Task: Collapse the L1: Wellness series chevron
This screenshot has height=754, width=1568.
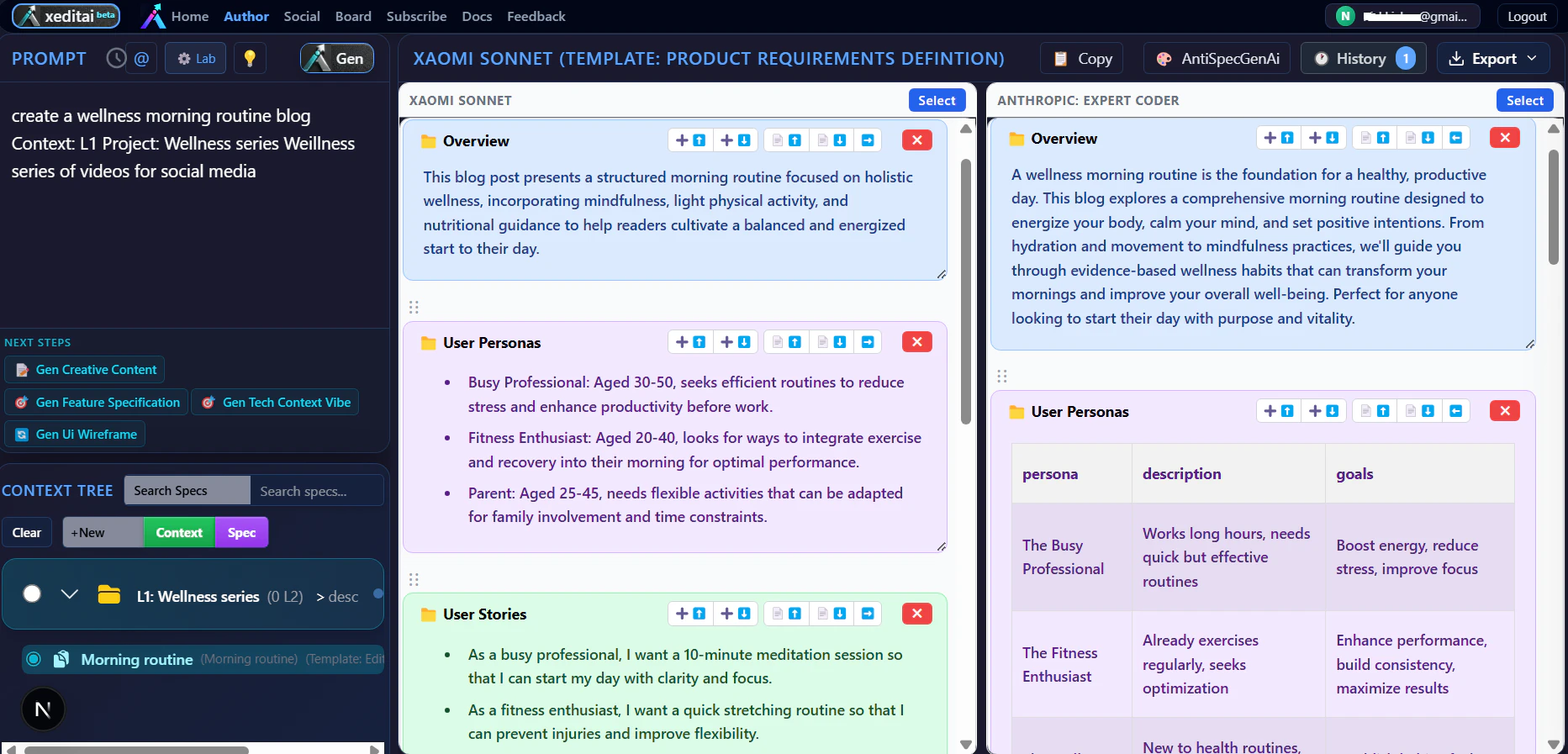Action: pos(70,594)
